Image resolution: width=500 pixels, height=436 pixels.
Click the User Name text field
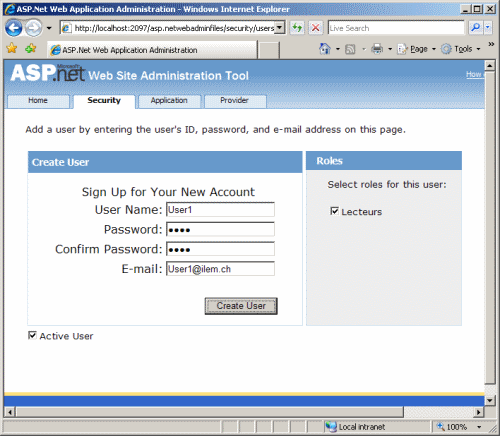coord(220,210)
